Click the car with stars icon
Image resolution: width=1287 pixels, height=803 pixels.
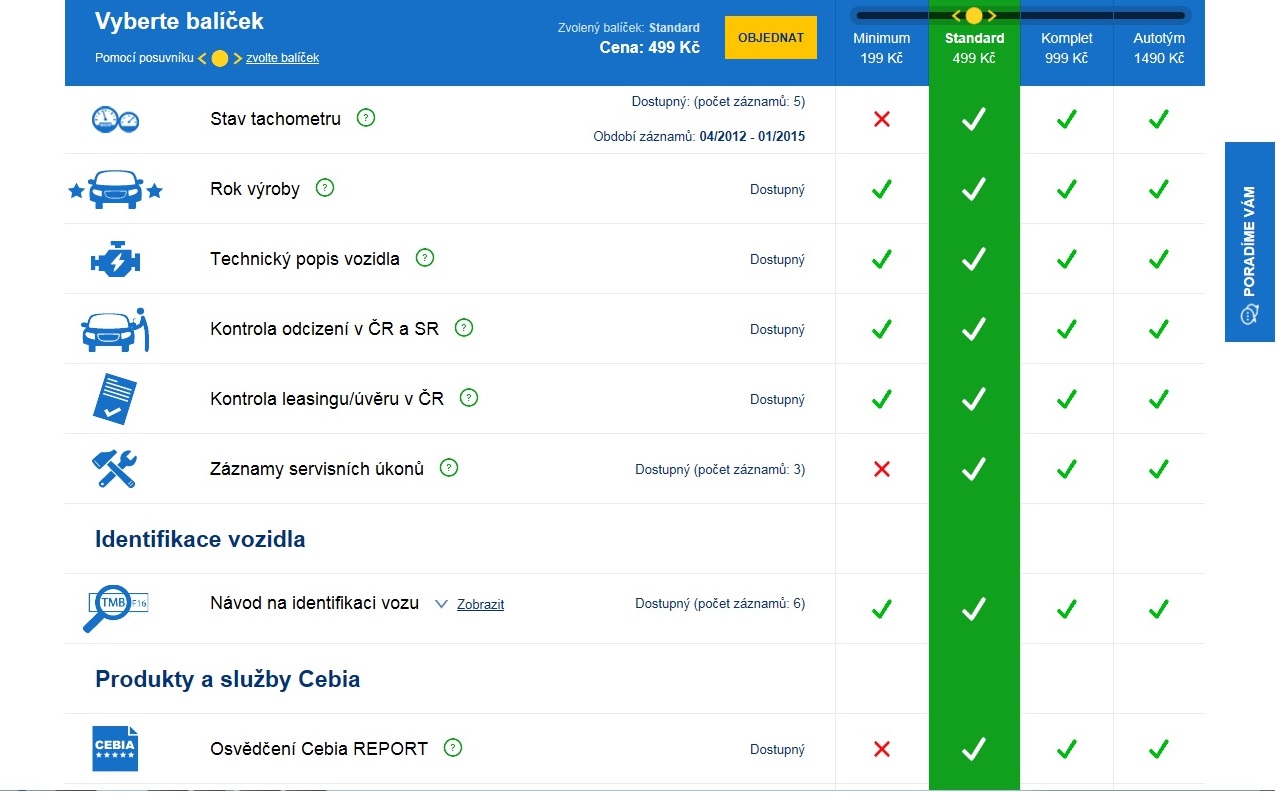point(114,189)
